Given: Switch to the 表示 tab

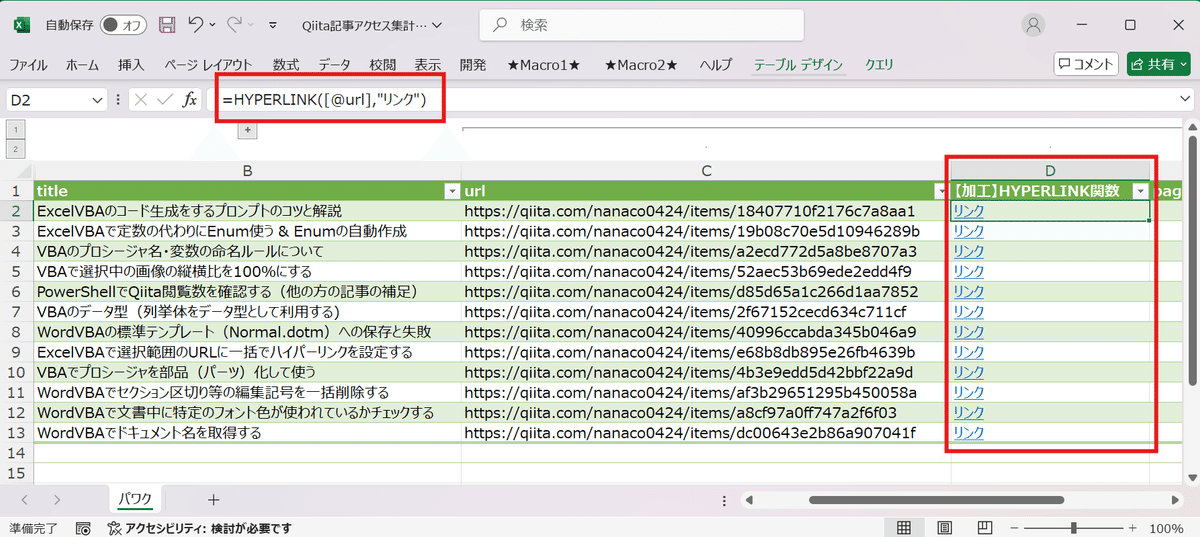Looking at the screenshot, I should click(x=428, y=64).
